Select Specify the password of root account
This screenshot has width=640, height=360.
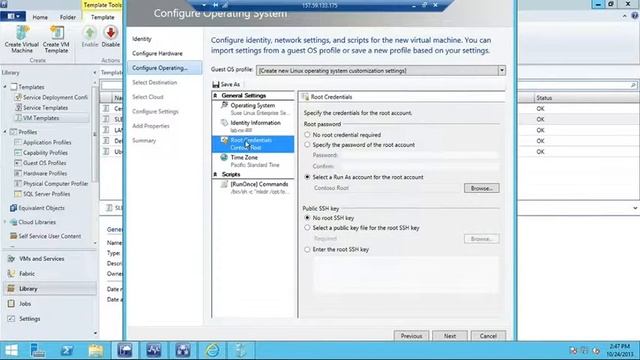click(307, 145)
